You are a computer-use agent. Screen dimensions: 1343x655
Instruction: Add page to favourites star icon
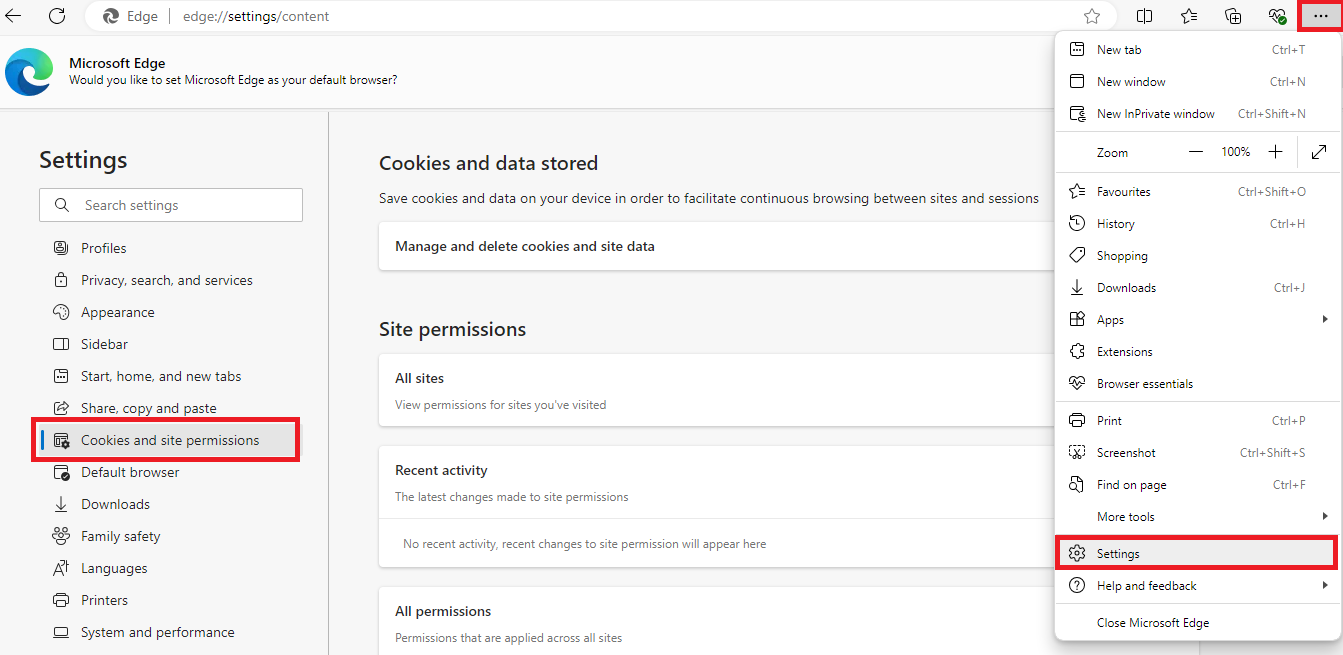1092,16
